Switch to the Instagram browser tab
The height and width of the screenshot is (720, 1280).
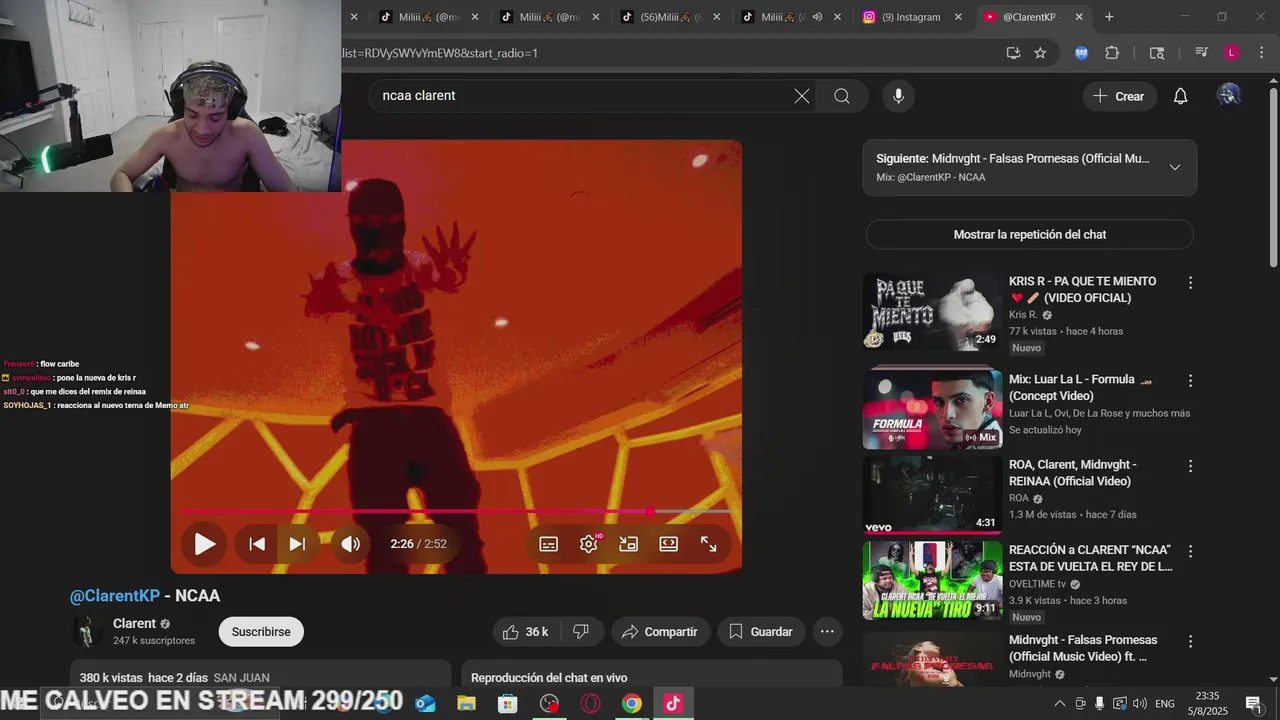pyautogui.click(x=912, y=17)
